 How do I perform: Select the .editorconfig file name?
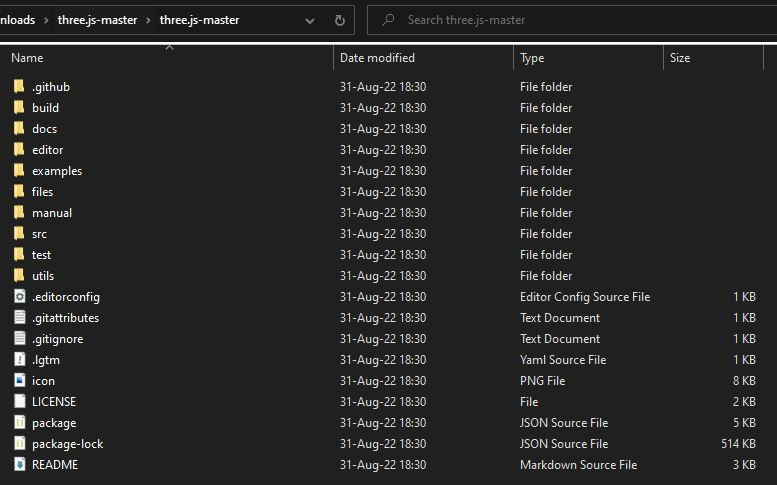coord(66,297)
